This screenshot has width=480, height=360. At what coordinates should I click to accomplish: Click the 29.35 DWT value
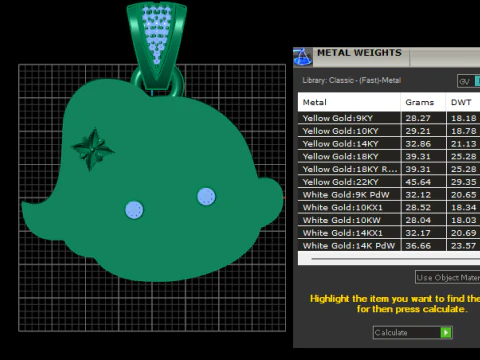[464, 182]
